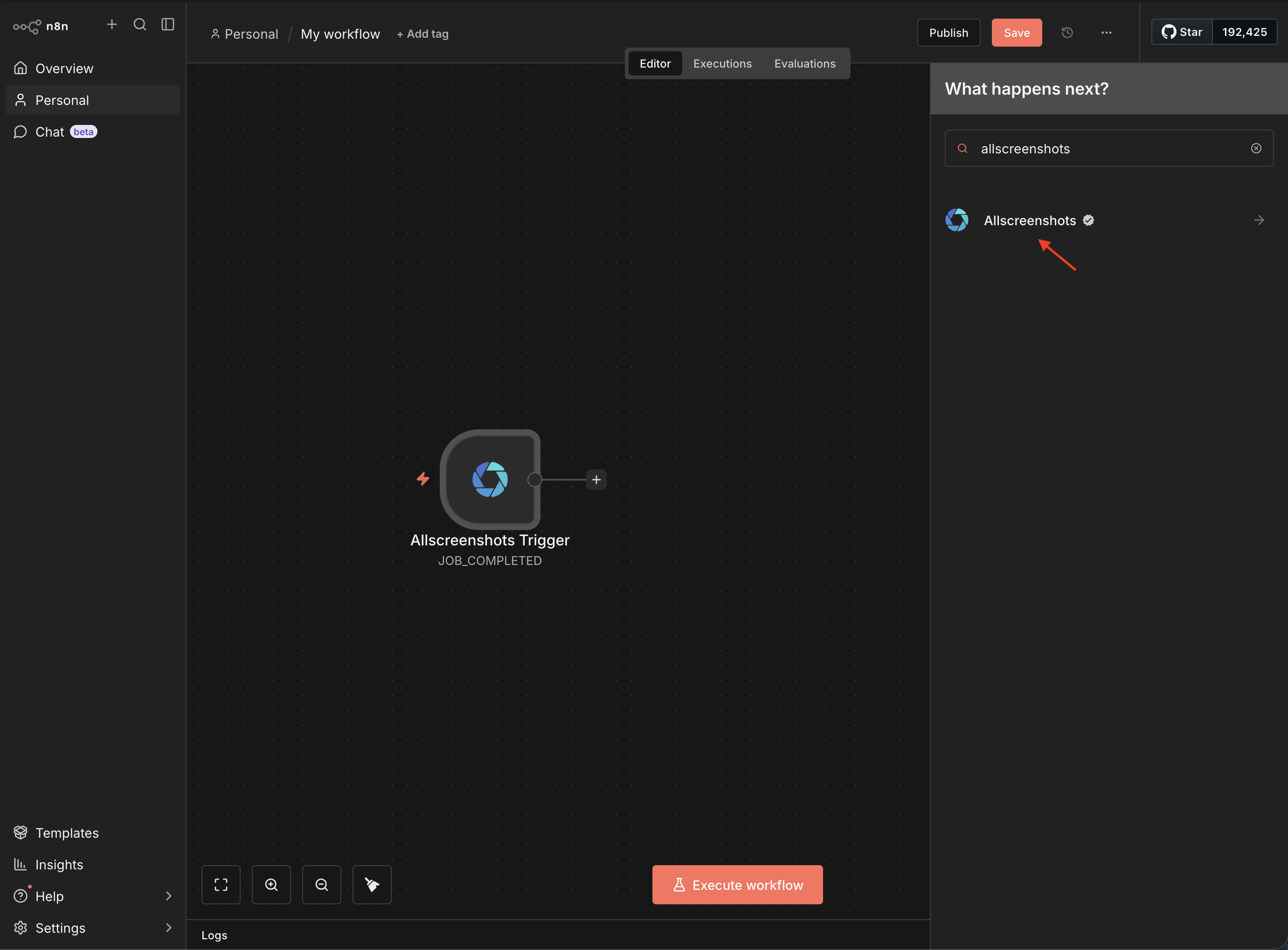Select the Allscreenshots Trigger node
The height and width of the screenshot is (950, 1288).
490,480
